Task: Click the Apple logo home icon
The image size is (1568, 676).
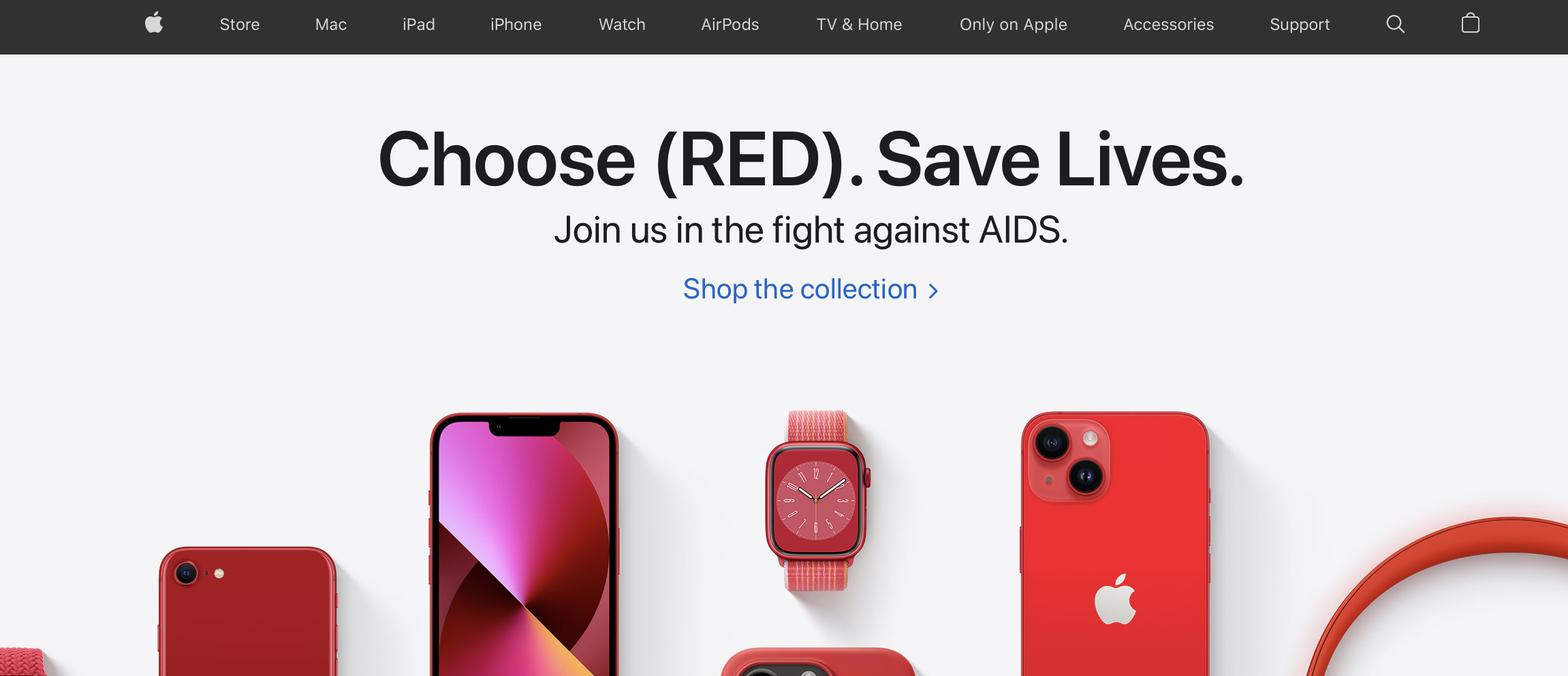Action: click(x=154, y=23)
